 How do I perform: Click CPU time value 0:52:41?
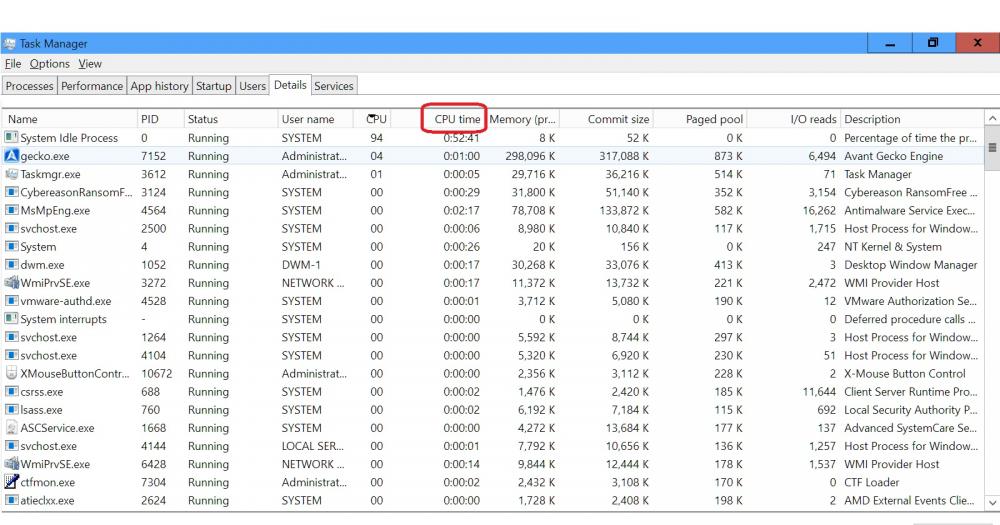coord(461,138)
